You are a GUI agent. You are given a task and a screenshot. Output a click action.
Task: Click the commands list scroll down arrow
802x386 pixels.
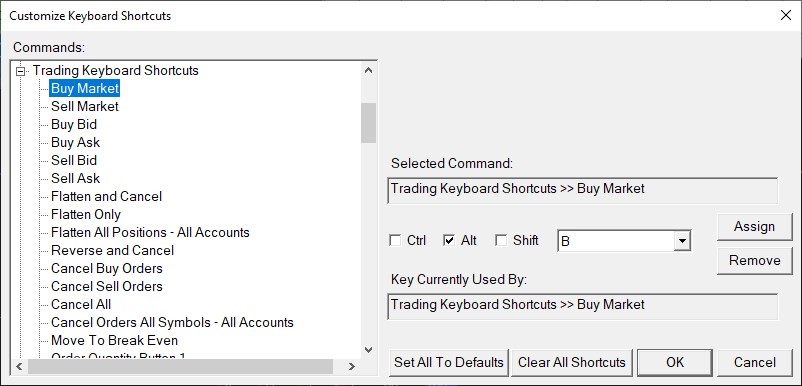point(368,350)
